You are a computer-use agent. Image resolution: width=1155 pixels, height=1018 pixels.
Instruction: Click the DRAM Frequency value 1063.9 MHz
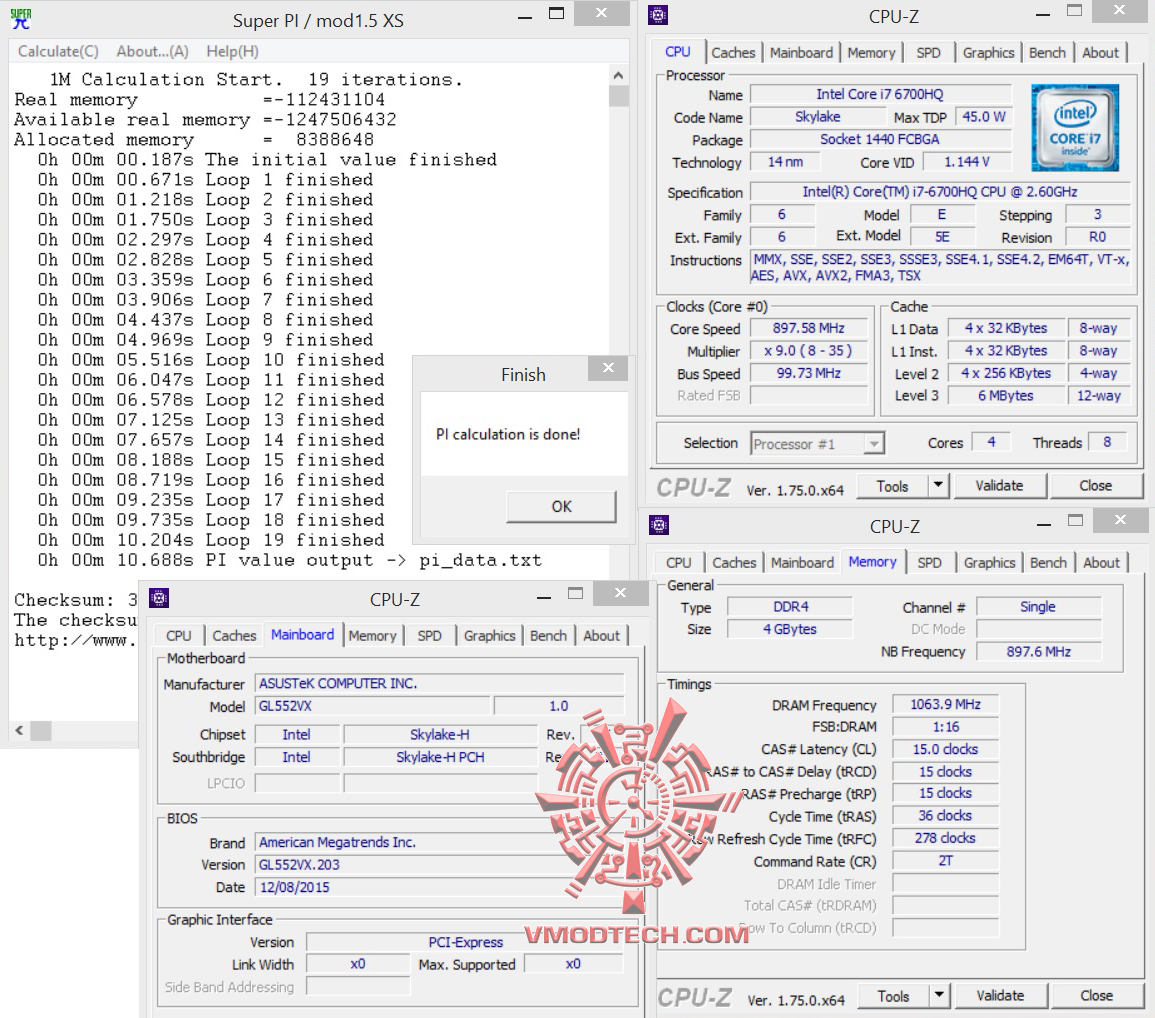[945, 705]
